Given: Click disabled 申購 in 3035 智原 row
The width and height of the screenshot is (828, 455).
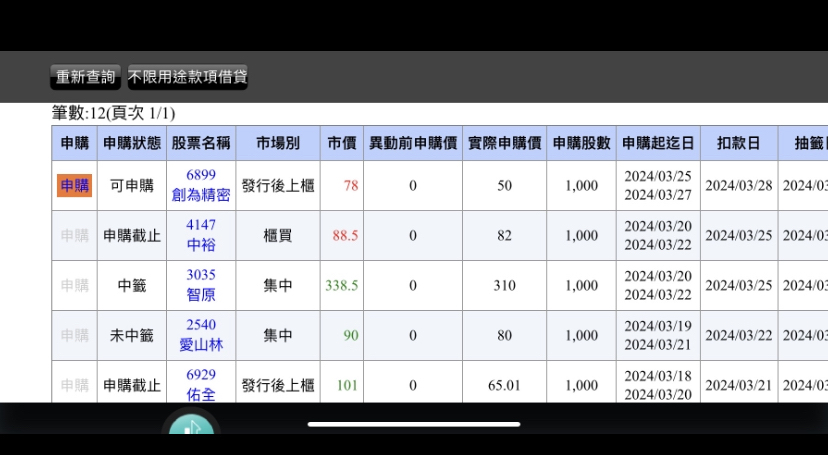Looking at the screenshot, I should [74, 286].
